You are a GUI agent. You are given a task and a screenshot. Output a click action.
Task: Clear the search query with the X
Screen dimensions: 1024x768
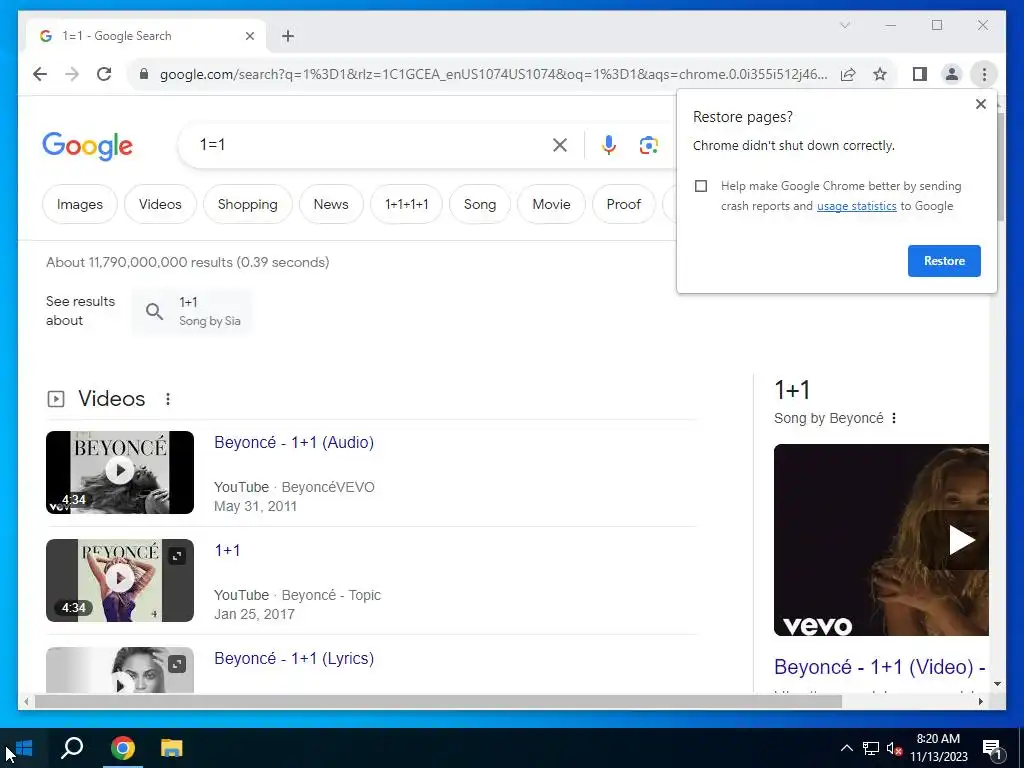(560, 145)
